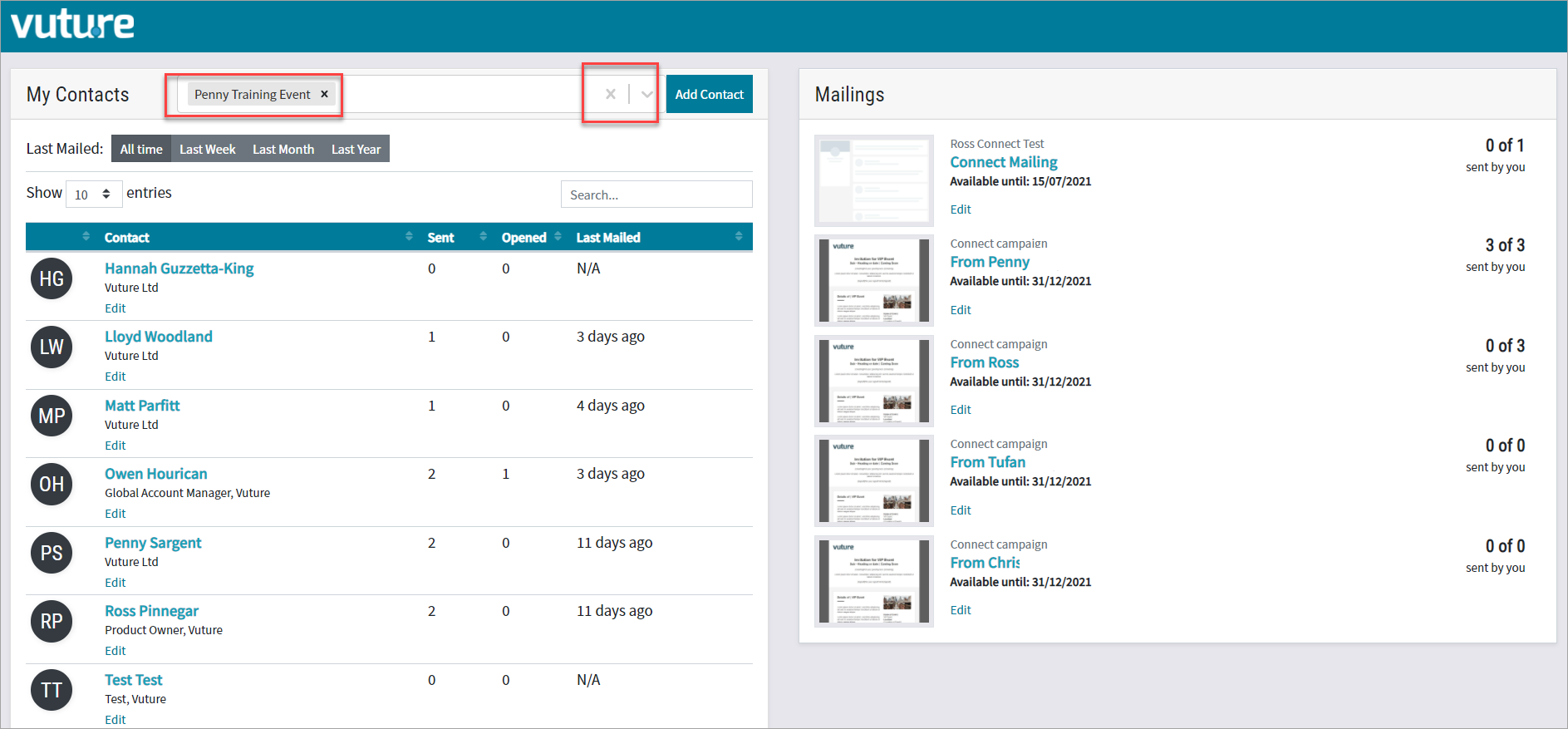The height and width of the screenshot is (729, 1568).
Task: Sort the table by Sent column
Action: [457, 237]
